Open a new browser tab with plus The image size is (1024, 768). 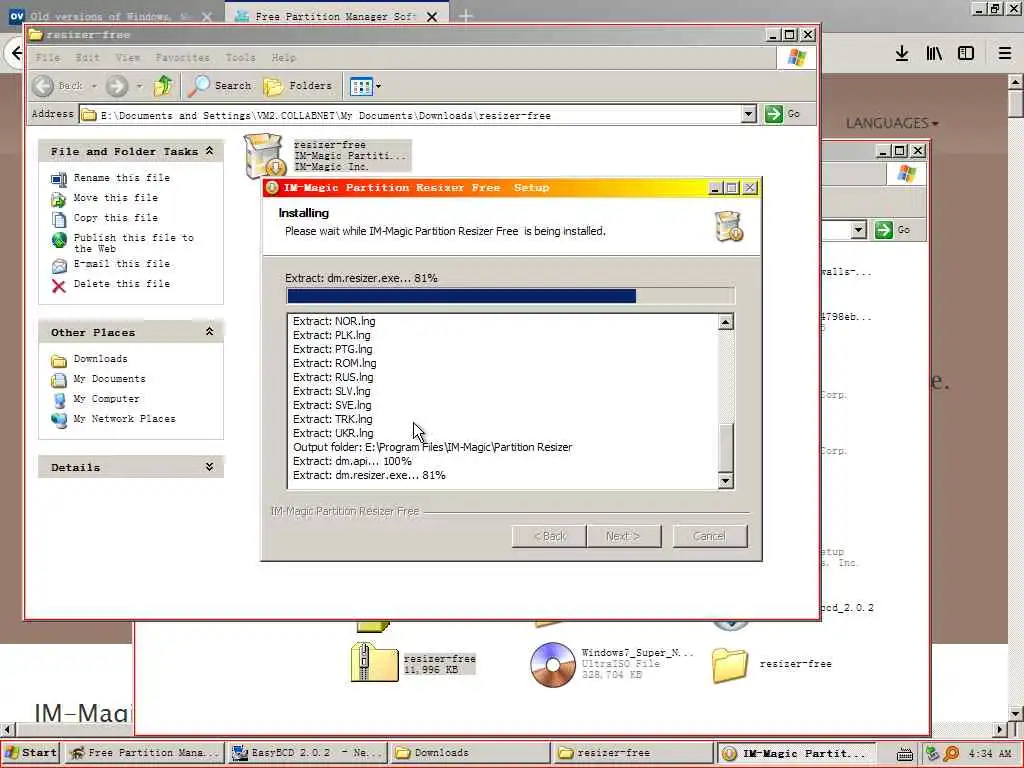coord(466,16)
